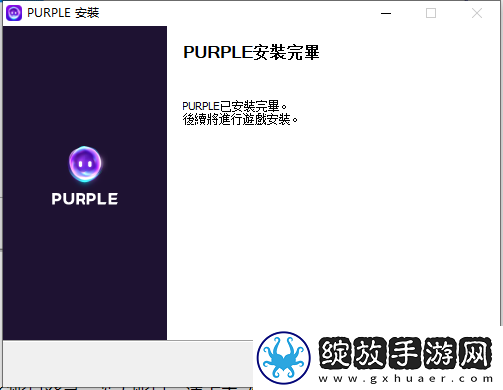Close the PURPLE installer window
Image resolution: width=503 pixels, height=390 pixels.
pyautogui.click(x=477, y=13)
